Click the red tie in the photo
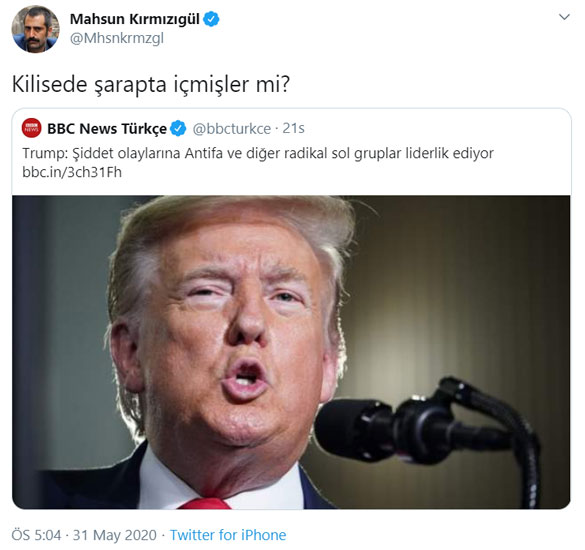 tap(205, 504)
